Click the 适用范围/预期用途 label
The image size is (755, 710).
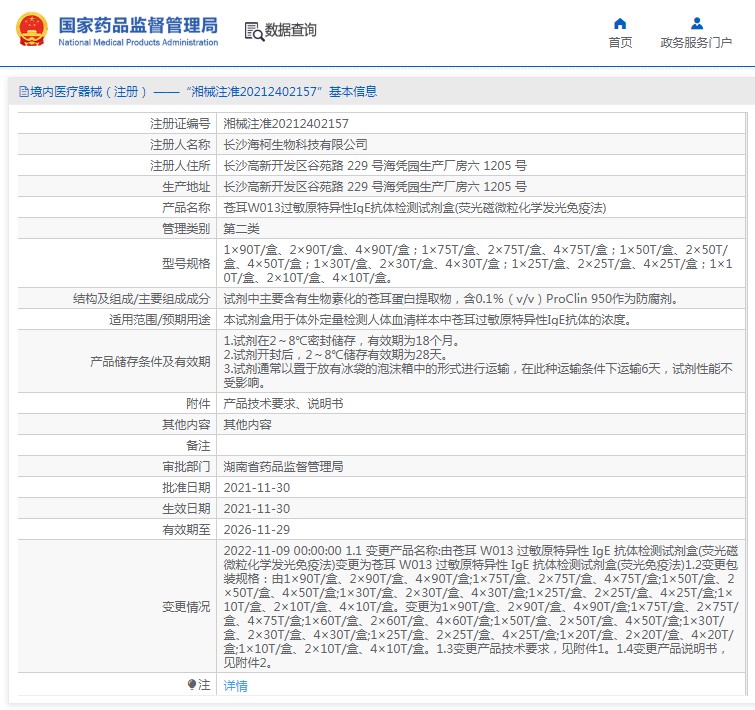tap(159, 320)
